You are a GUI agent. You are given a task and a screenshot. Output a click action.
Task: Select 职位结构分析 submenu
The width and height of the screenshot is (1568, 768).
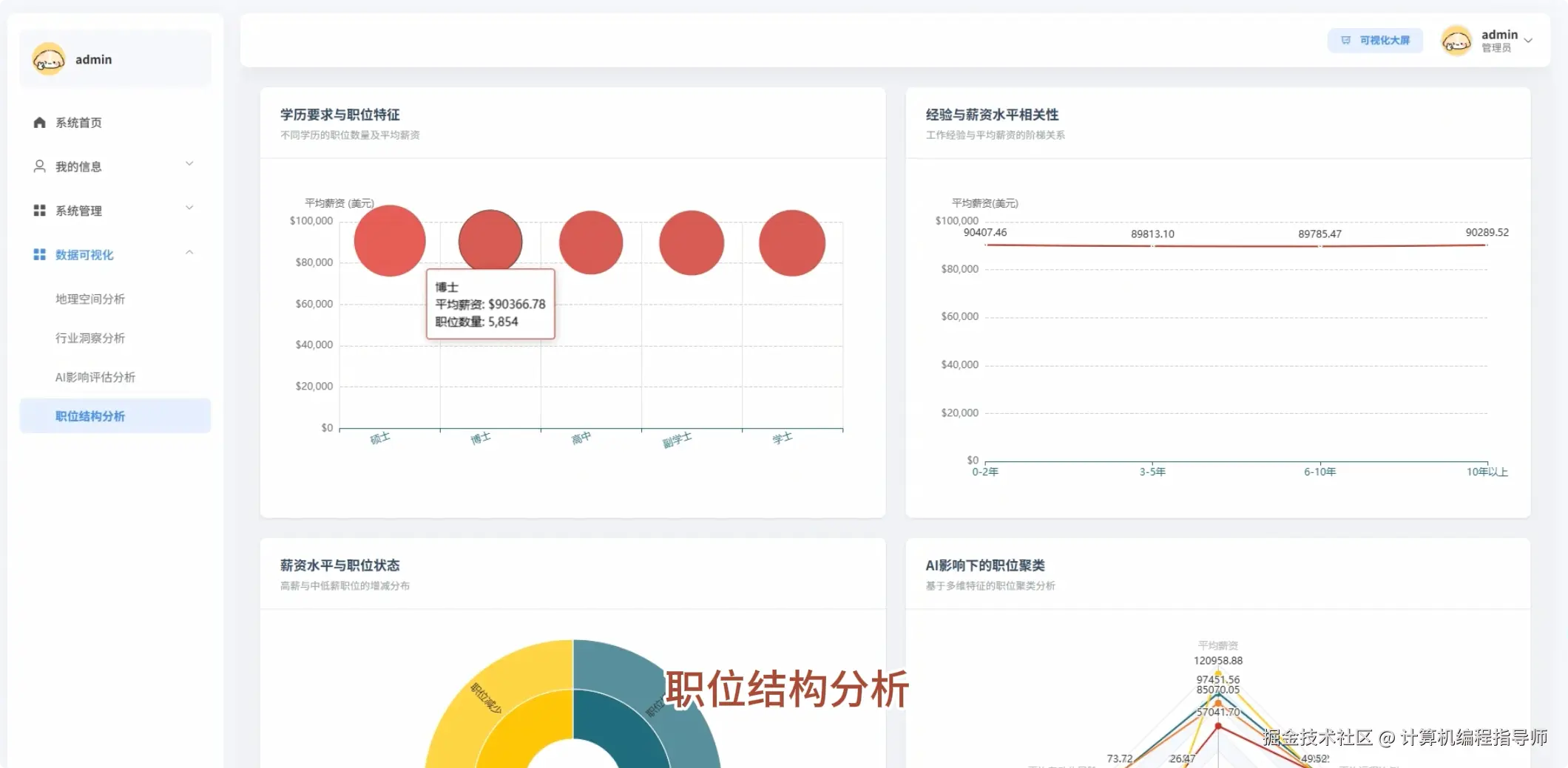(x=115, y=416)
